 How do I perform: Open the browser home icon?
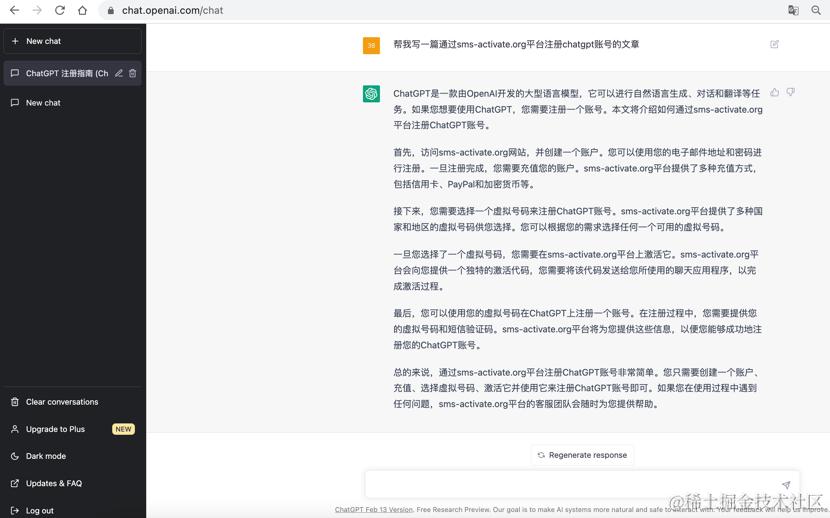[82, 10]
